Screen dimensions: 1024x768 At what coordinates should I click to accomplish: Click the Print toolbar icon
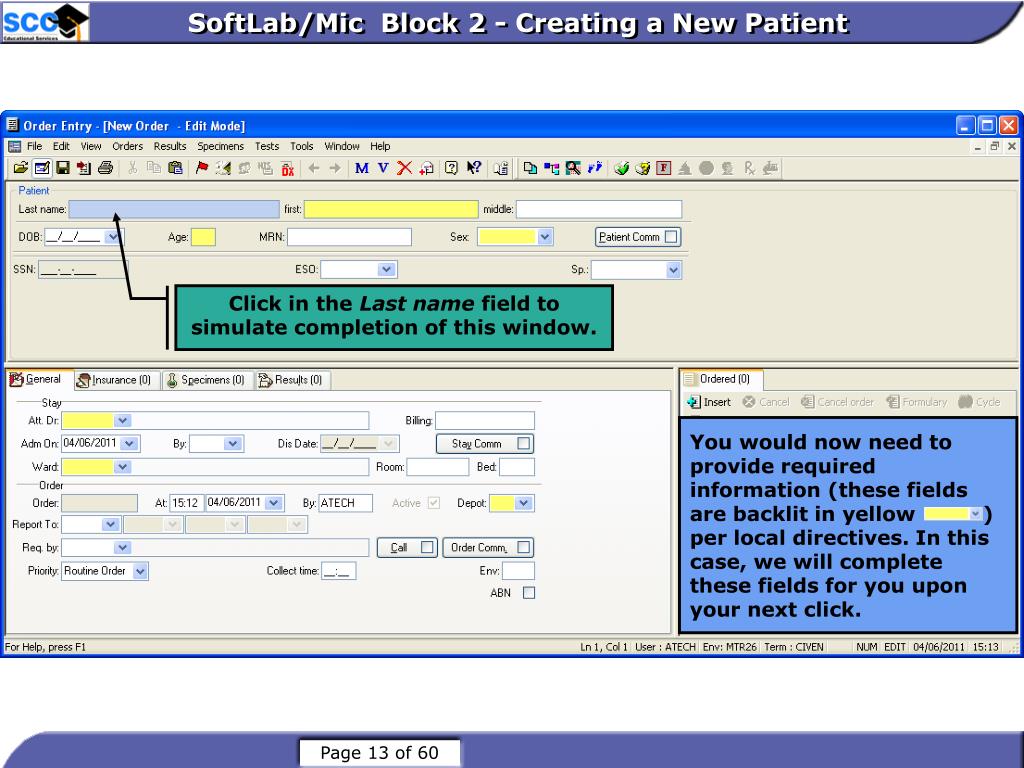105,169
